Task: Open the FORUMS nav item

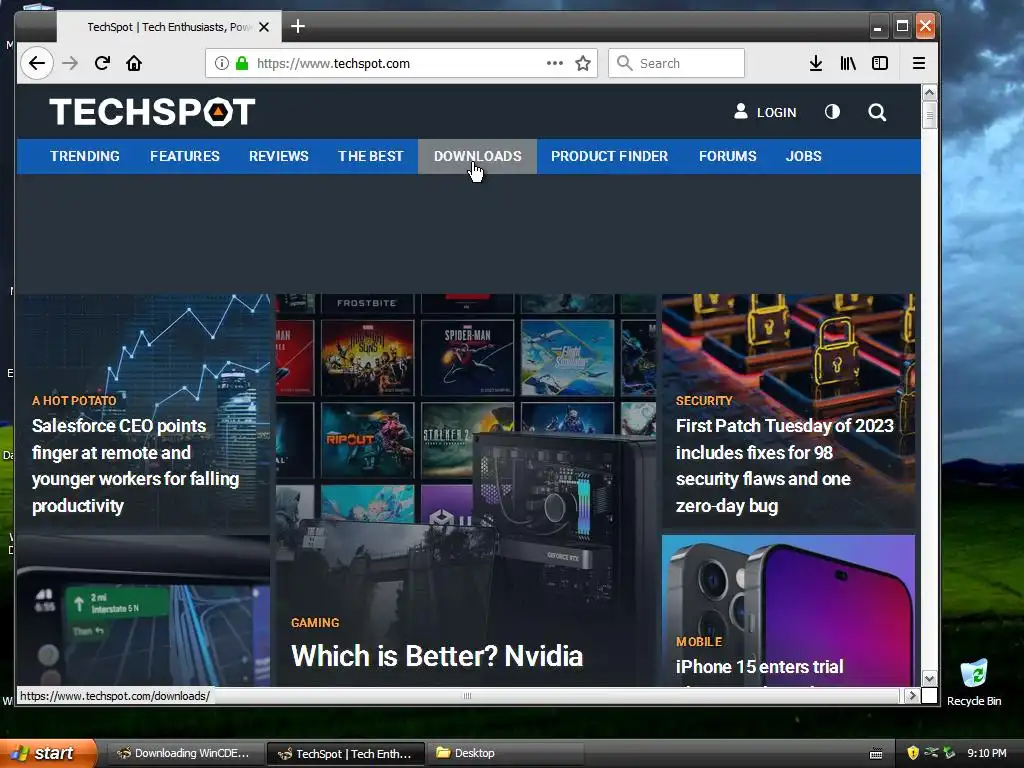Action: 728,156
